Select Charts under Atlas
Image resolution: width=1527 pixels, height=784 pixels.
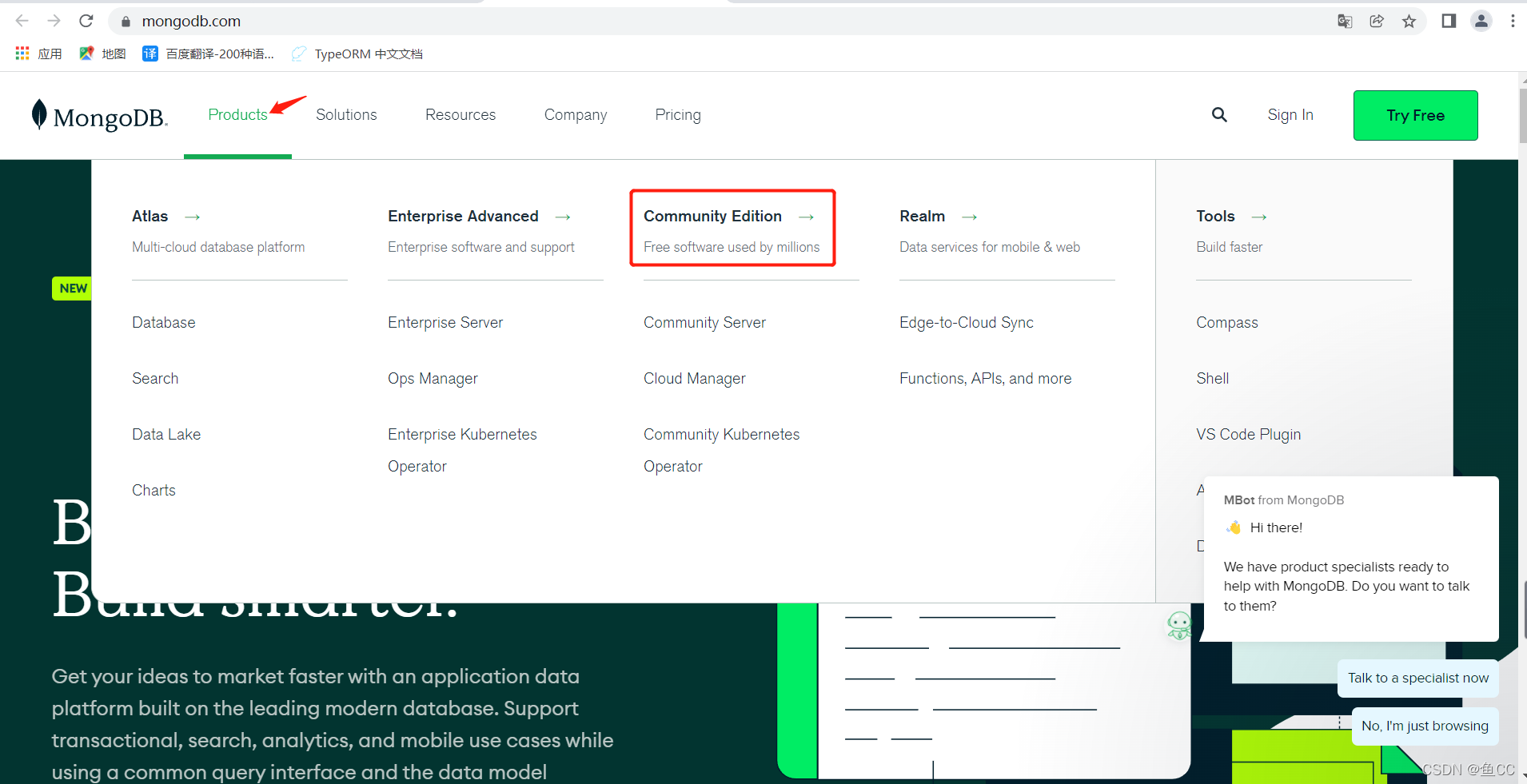coord(153,491)
